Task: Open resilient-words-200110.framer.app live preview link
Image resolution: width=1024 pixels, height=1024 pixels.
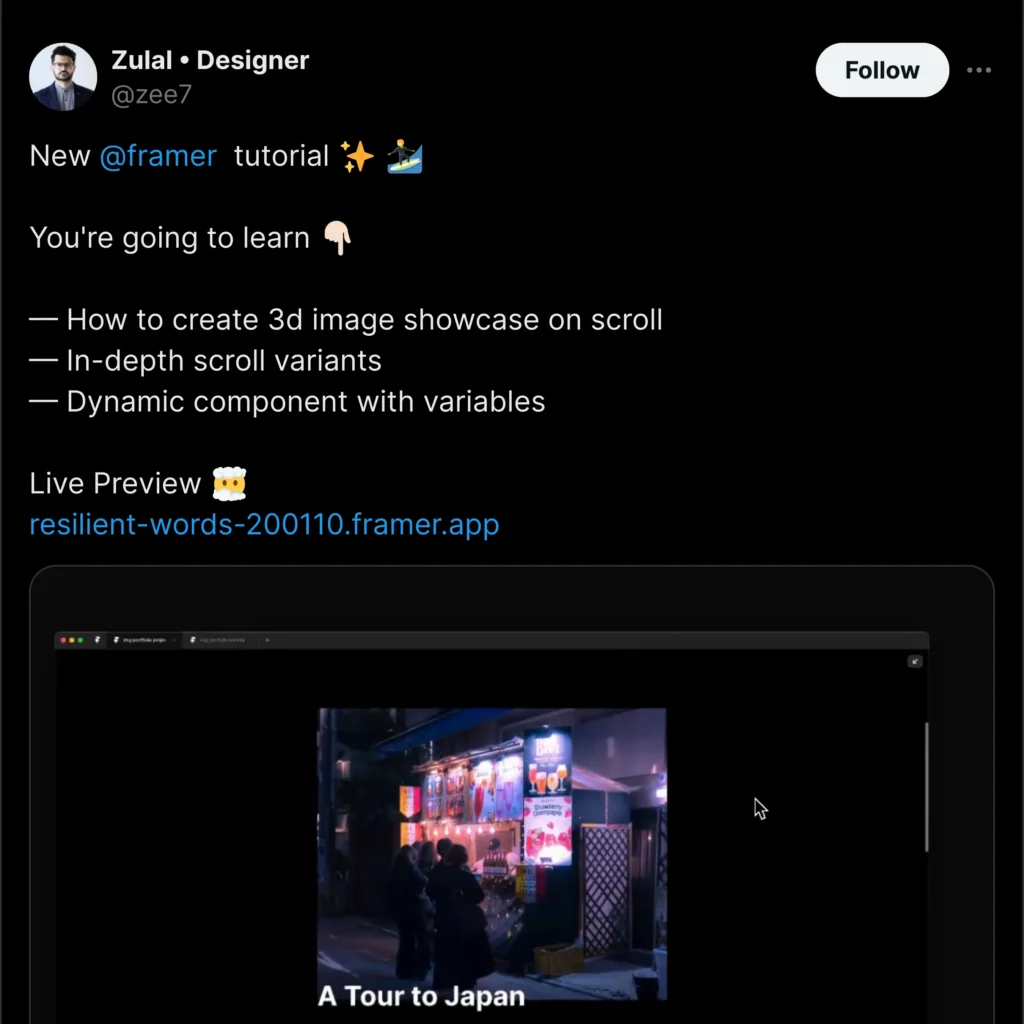Action: [264, 524]
